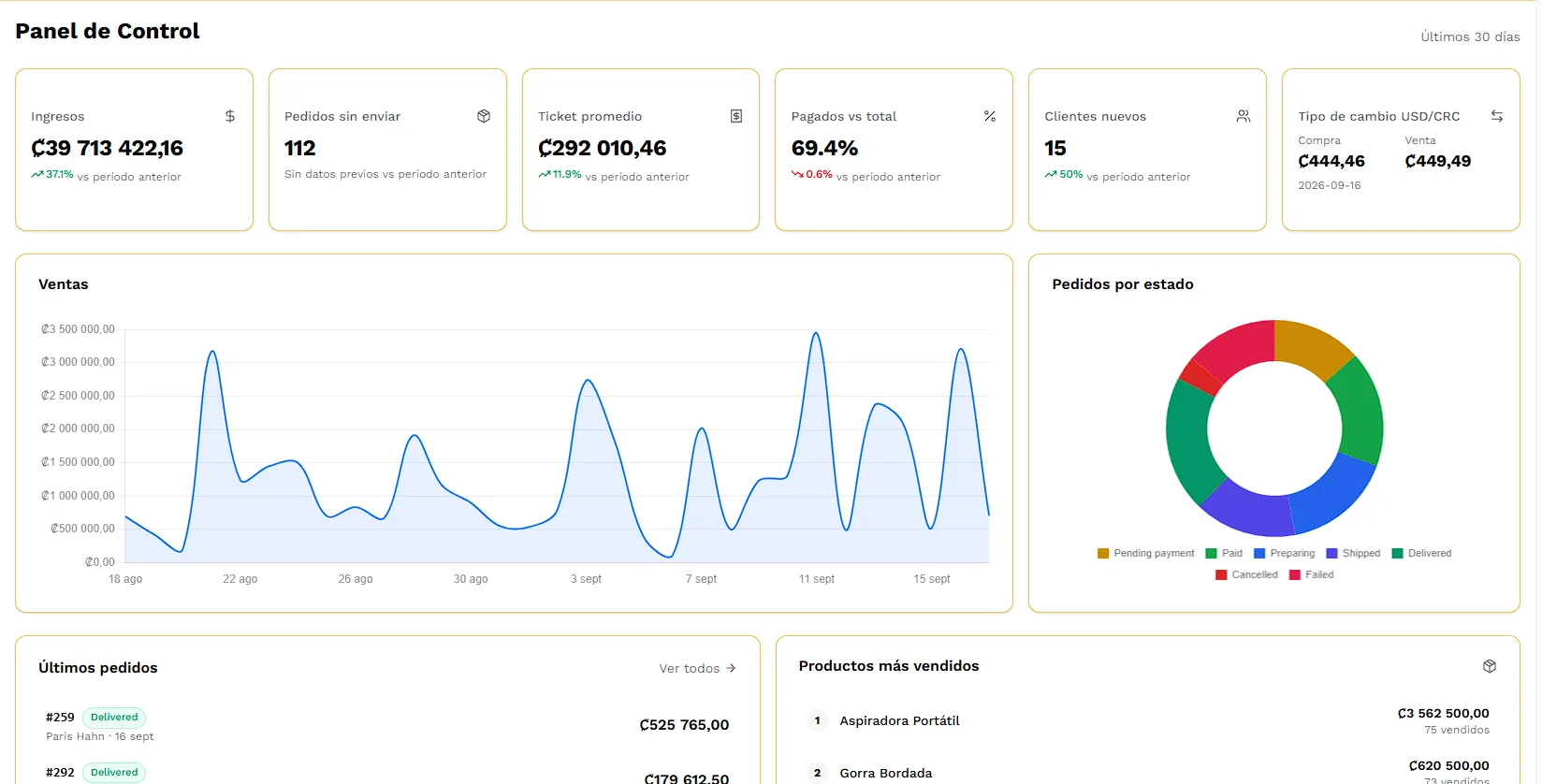Open the Ver todos link for latest orders
1542x784 pixels.
coord(698,668)
